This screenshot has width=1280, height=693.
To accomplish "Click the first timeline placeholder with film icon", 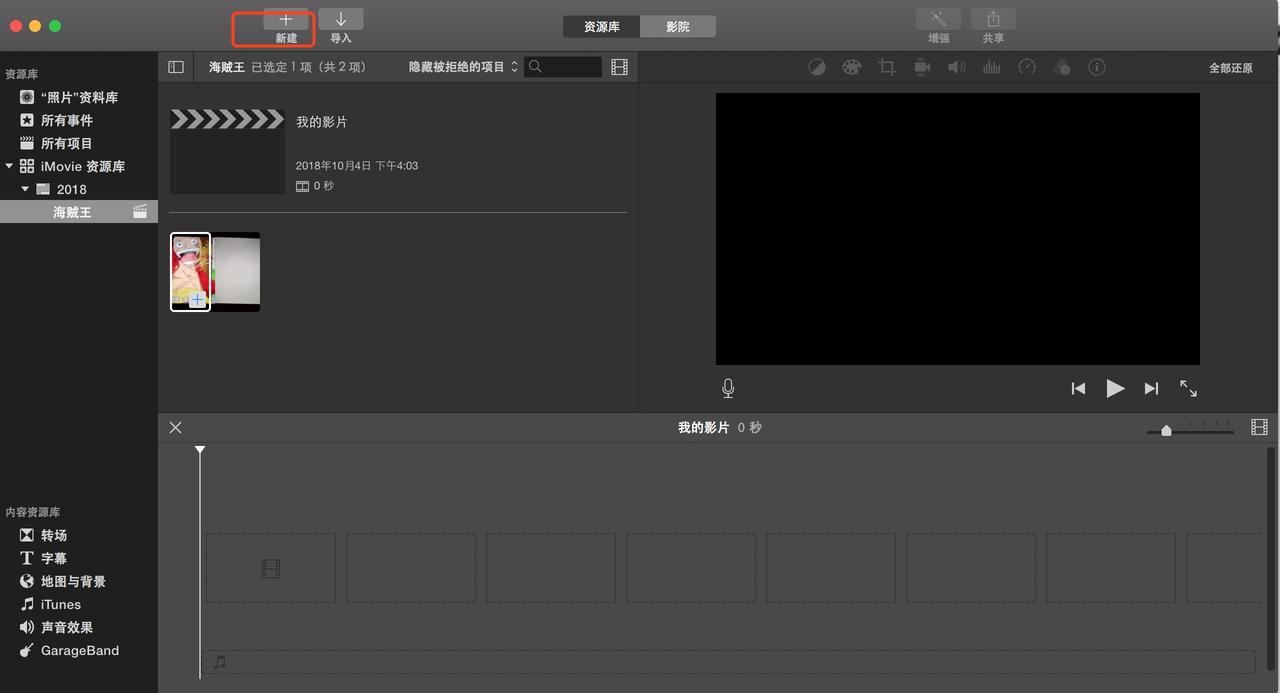I will click(x=271, y=568).
